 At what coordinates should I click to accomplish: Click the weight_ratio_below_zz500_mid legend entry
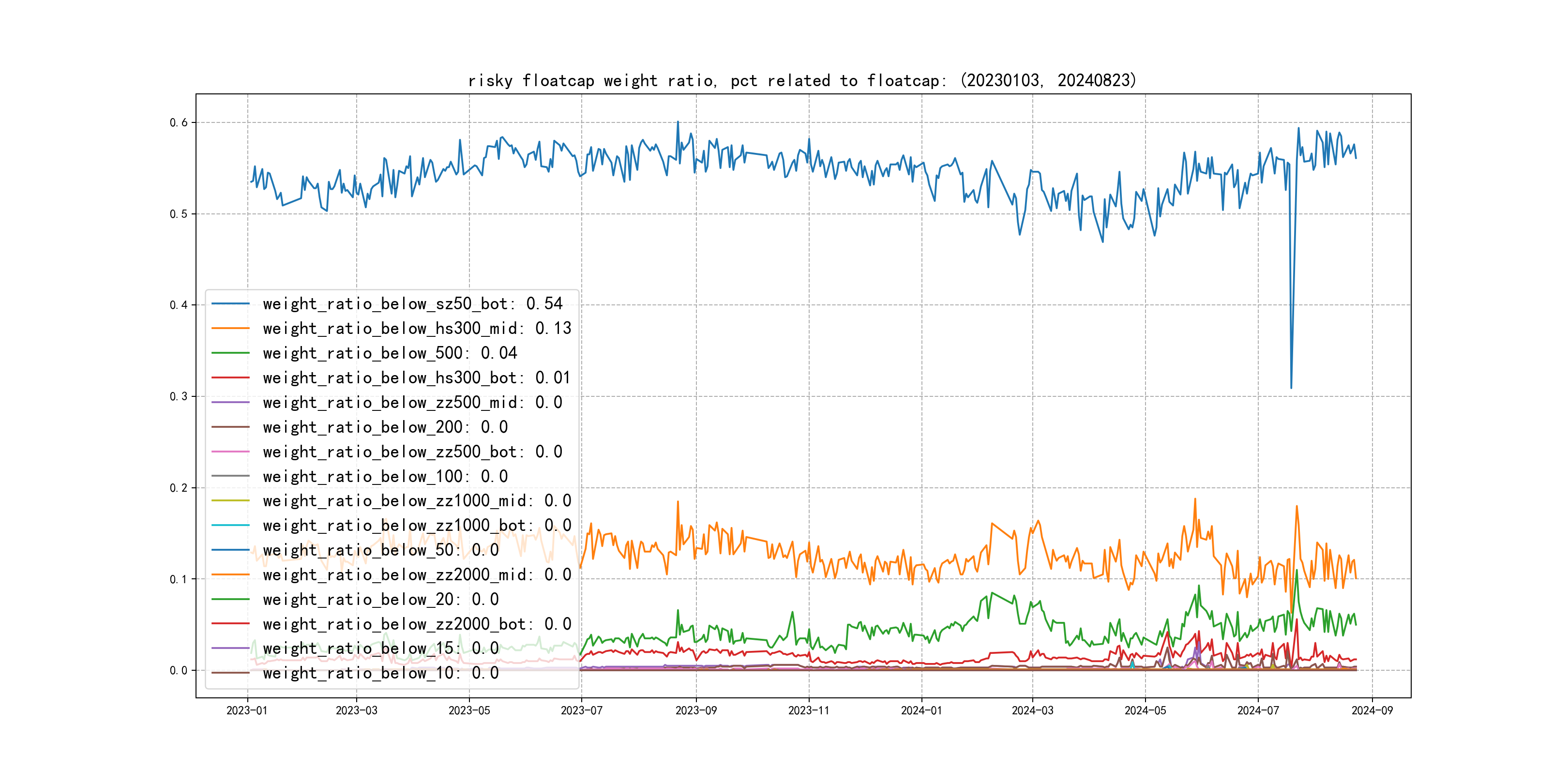coord(413,402)
